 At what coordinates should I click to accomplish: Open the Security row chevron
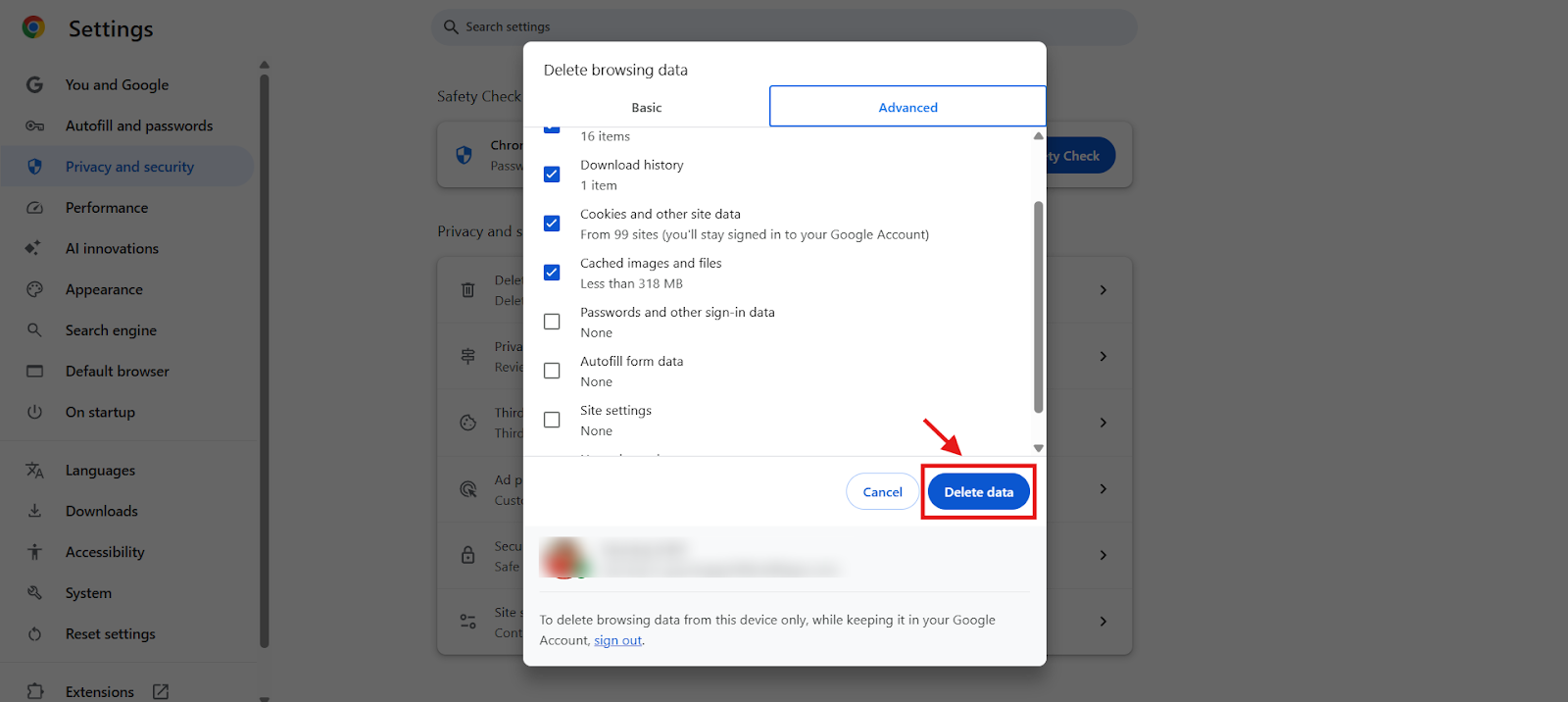(1103, 555)
